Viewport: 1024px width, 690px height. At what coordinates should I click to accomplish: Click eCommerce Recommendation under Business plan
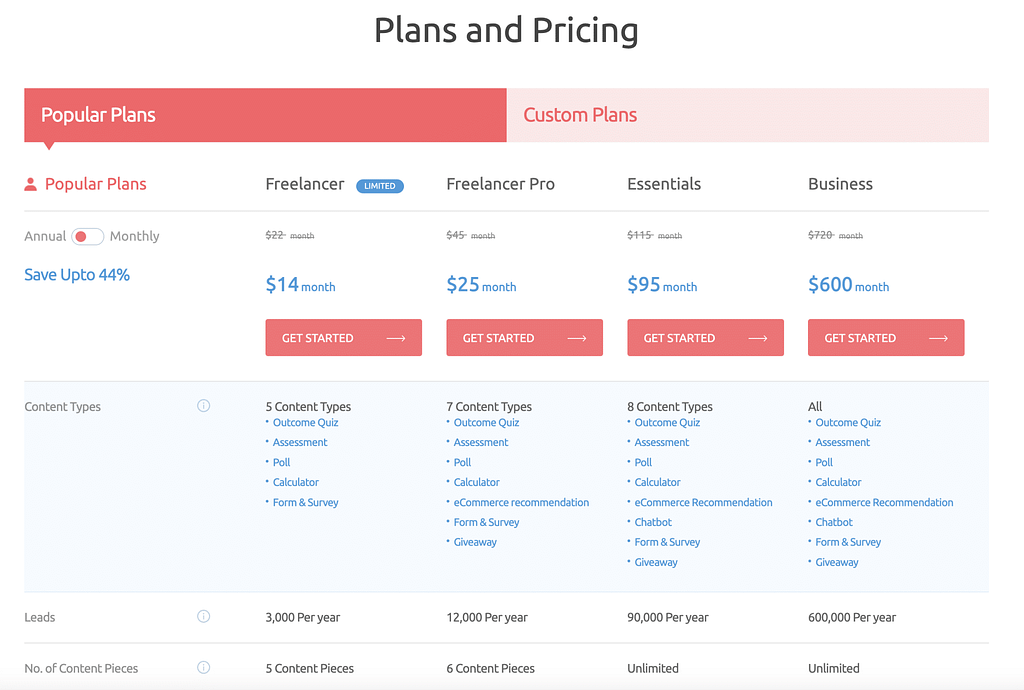point(884,502)
